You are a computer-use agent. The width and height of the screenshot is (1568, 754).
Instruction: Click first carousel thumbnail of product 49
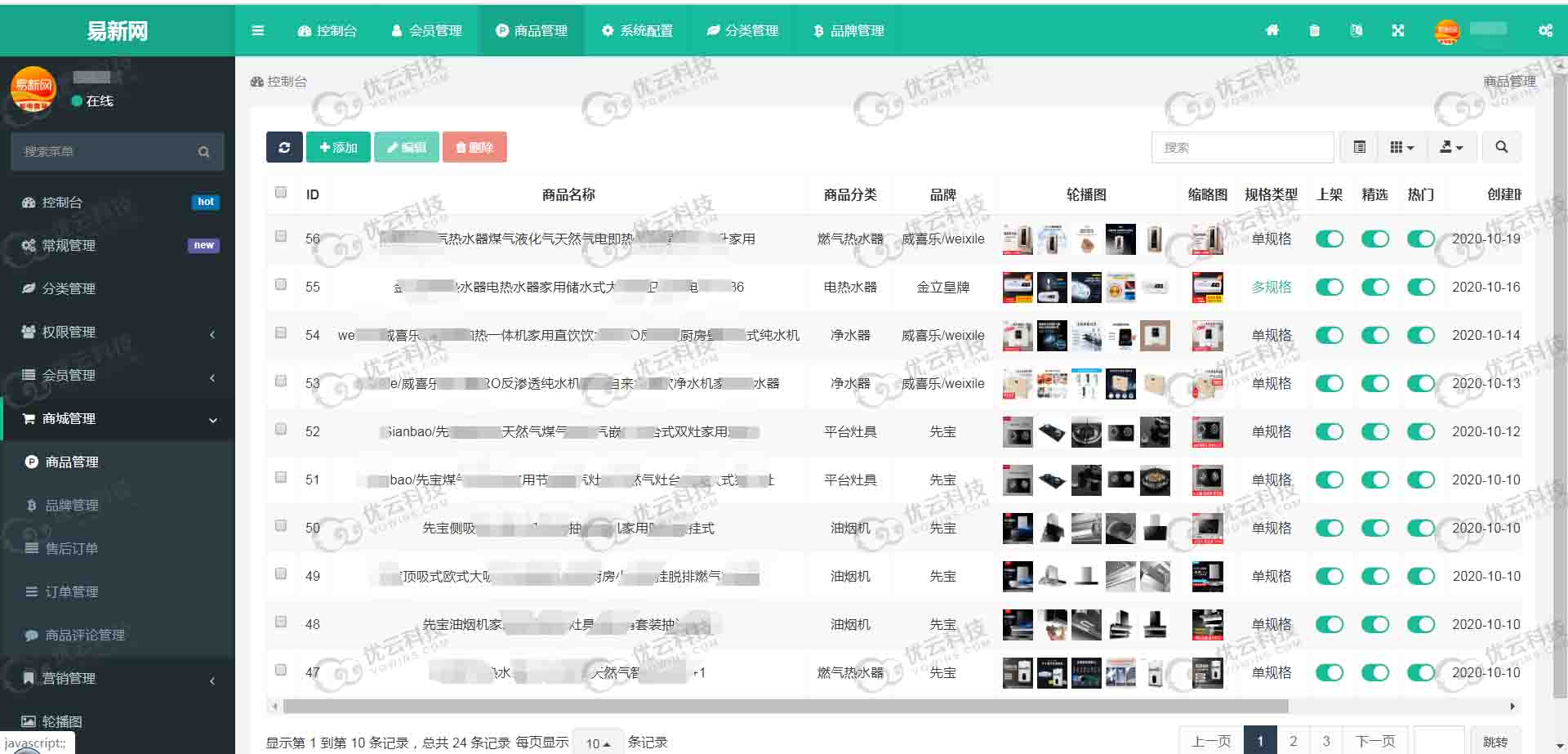(1018, 577)
